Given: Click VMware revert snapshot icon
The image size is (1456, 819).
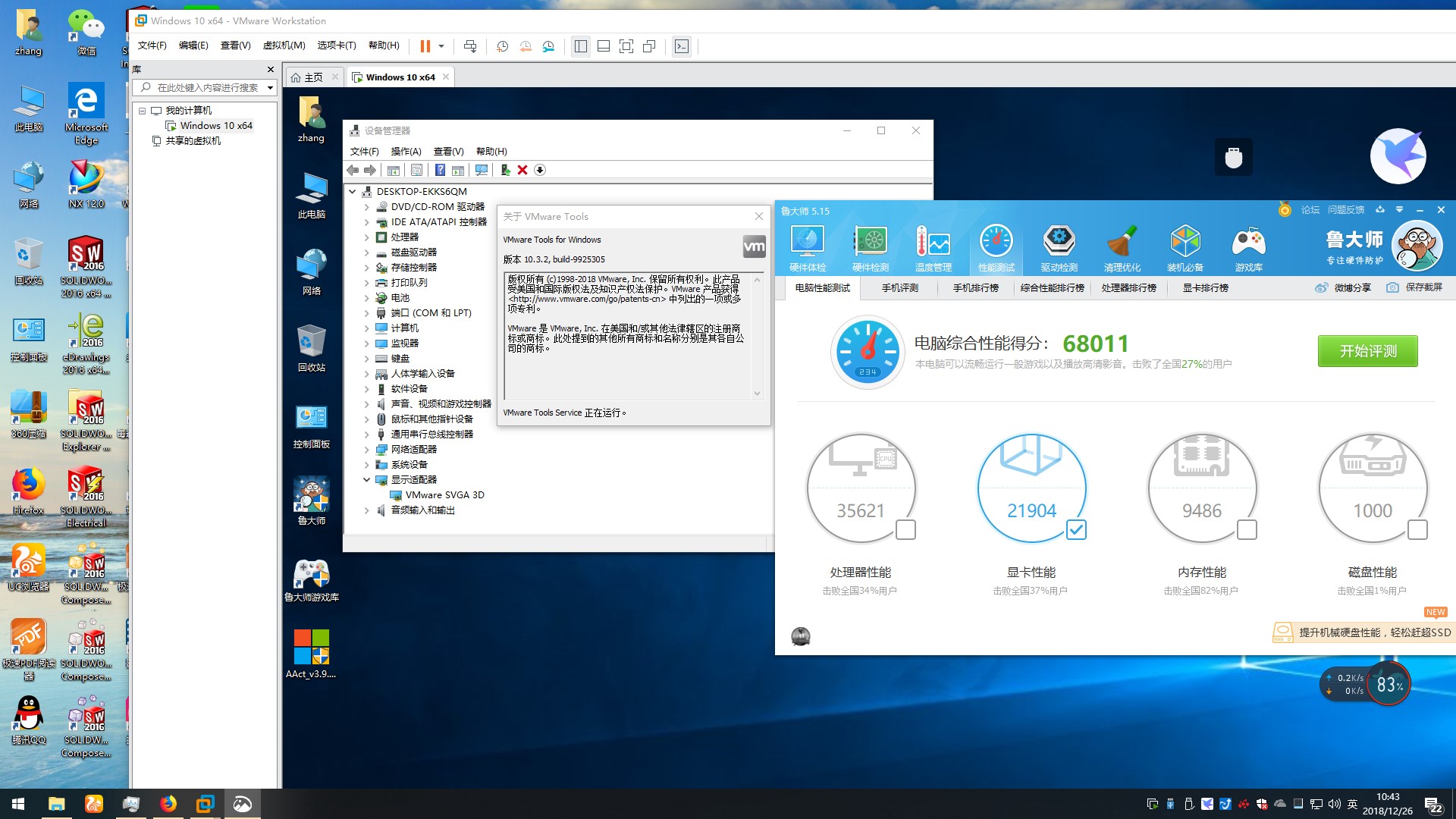Looking at the screenshot, I should pos(526,46).
